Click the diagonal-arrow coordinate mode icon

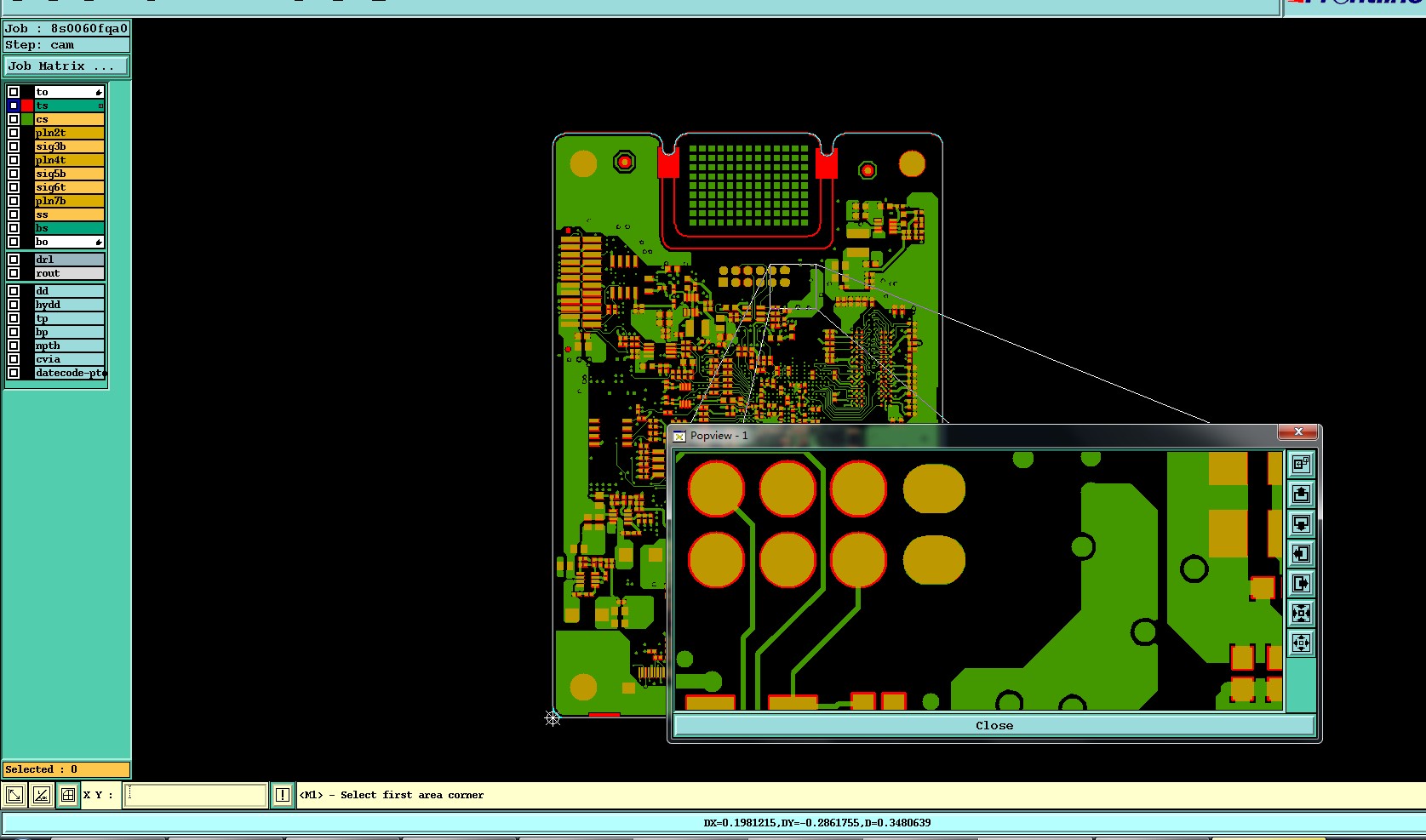pyautogui.click(x=14, y=795)
